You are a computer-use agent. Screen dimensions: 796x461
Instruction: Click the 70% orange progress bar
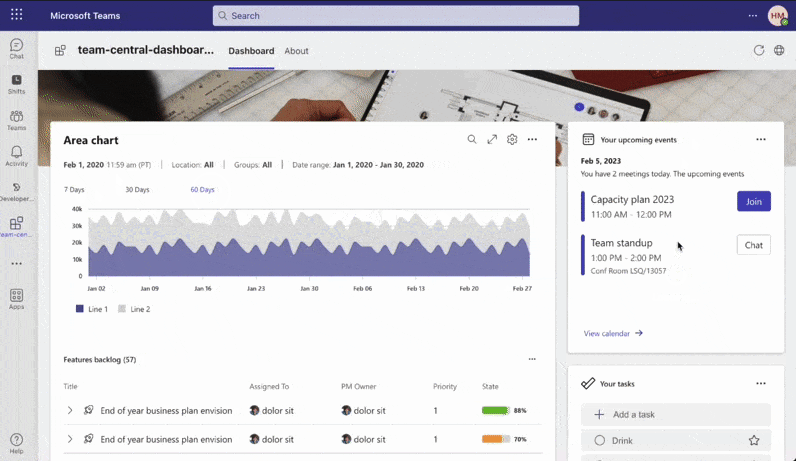click(x=495, y=439)
